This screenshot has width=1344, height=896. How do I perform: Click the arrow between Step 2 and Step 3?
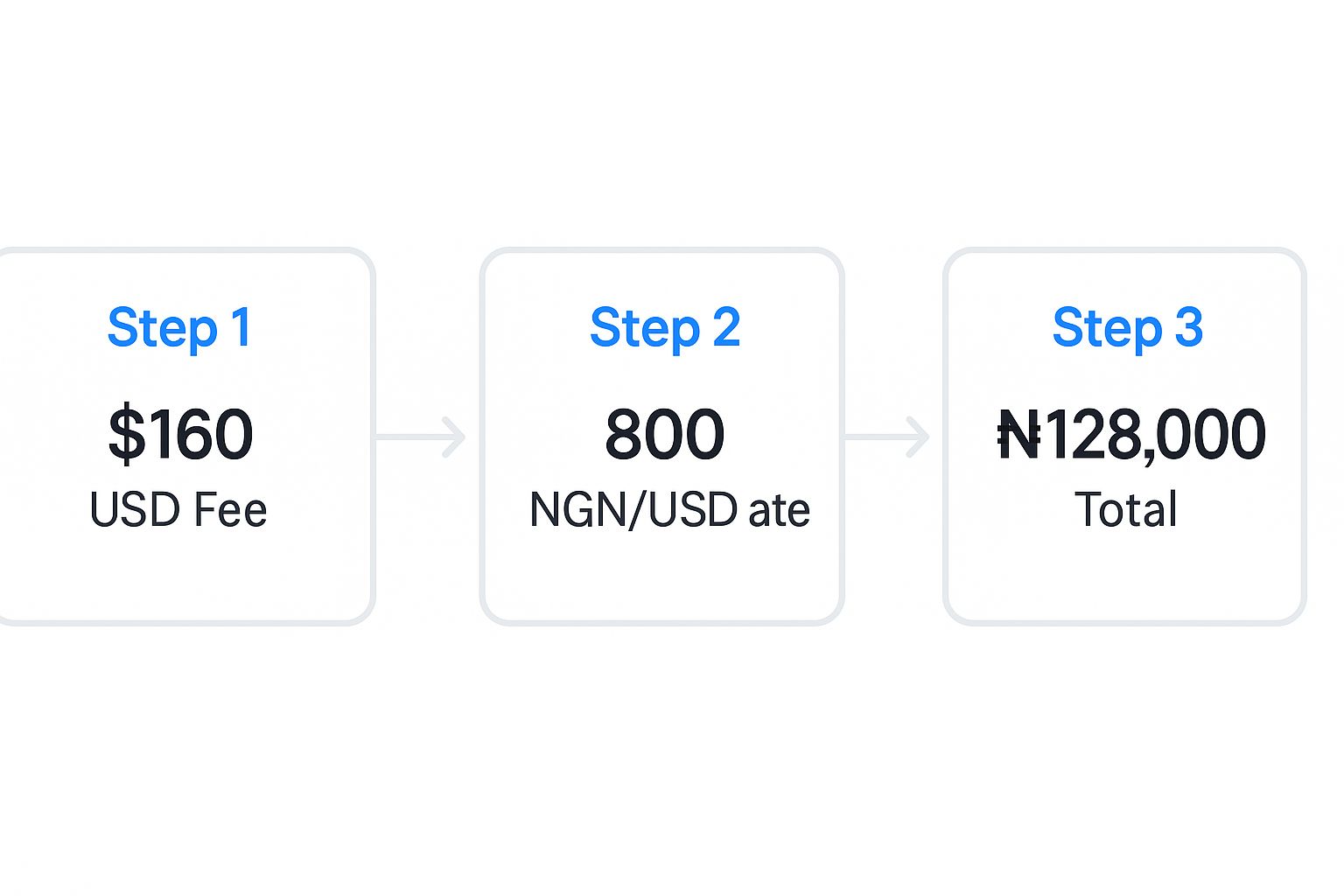(885, 437)
